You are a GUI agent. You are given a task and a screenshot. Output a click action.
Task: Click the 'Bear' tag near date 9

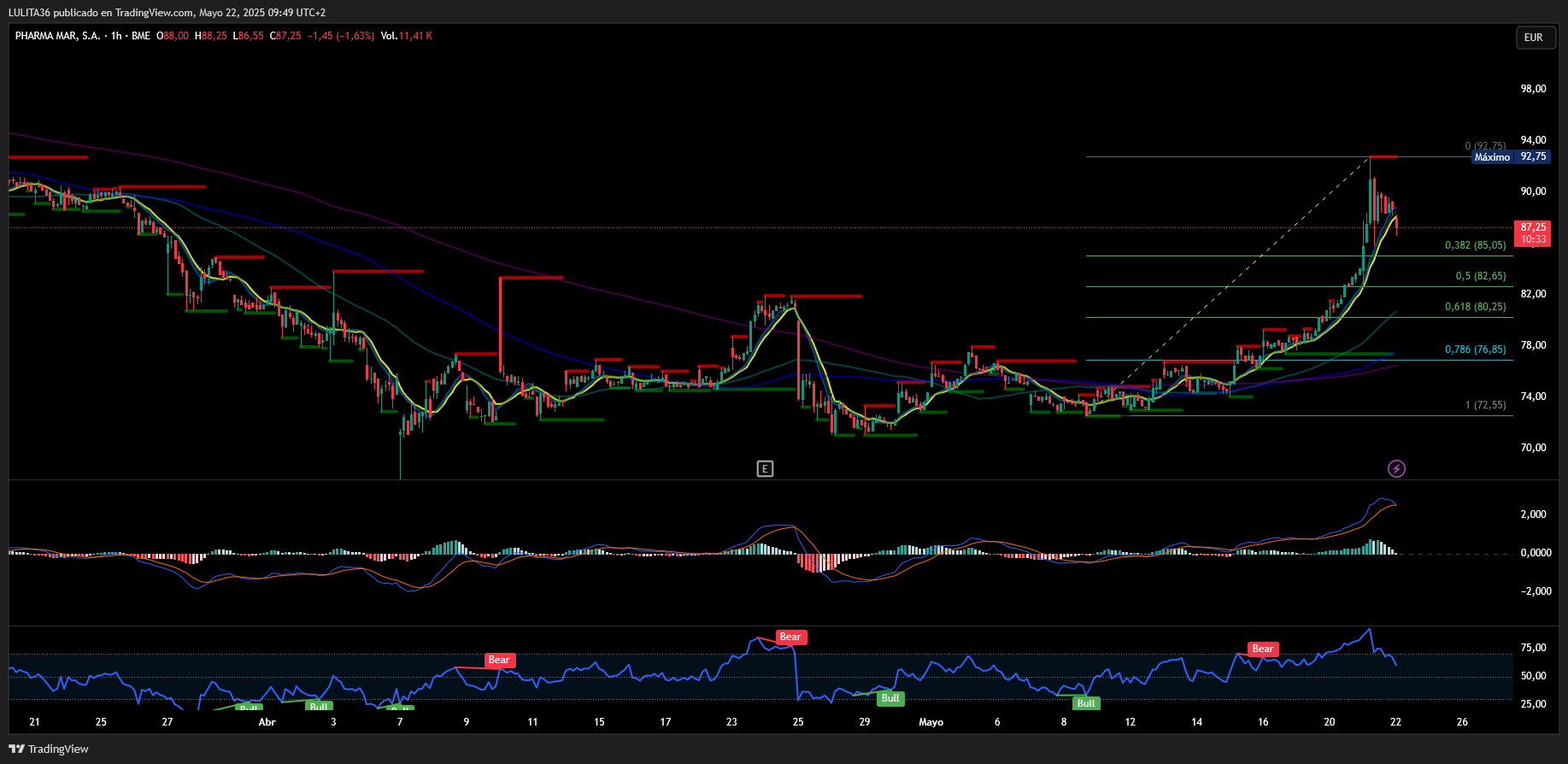(499, 660)
